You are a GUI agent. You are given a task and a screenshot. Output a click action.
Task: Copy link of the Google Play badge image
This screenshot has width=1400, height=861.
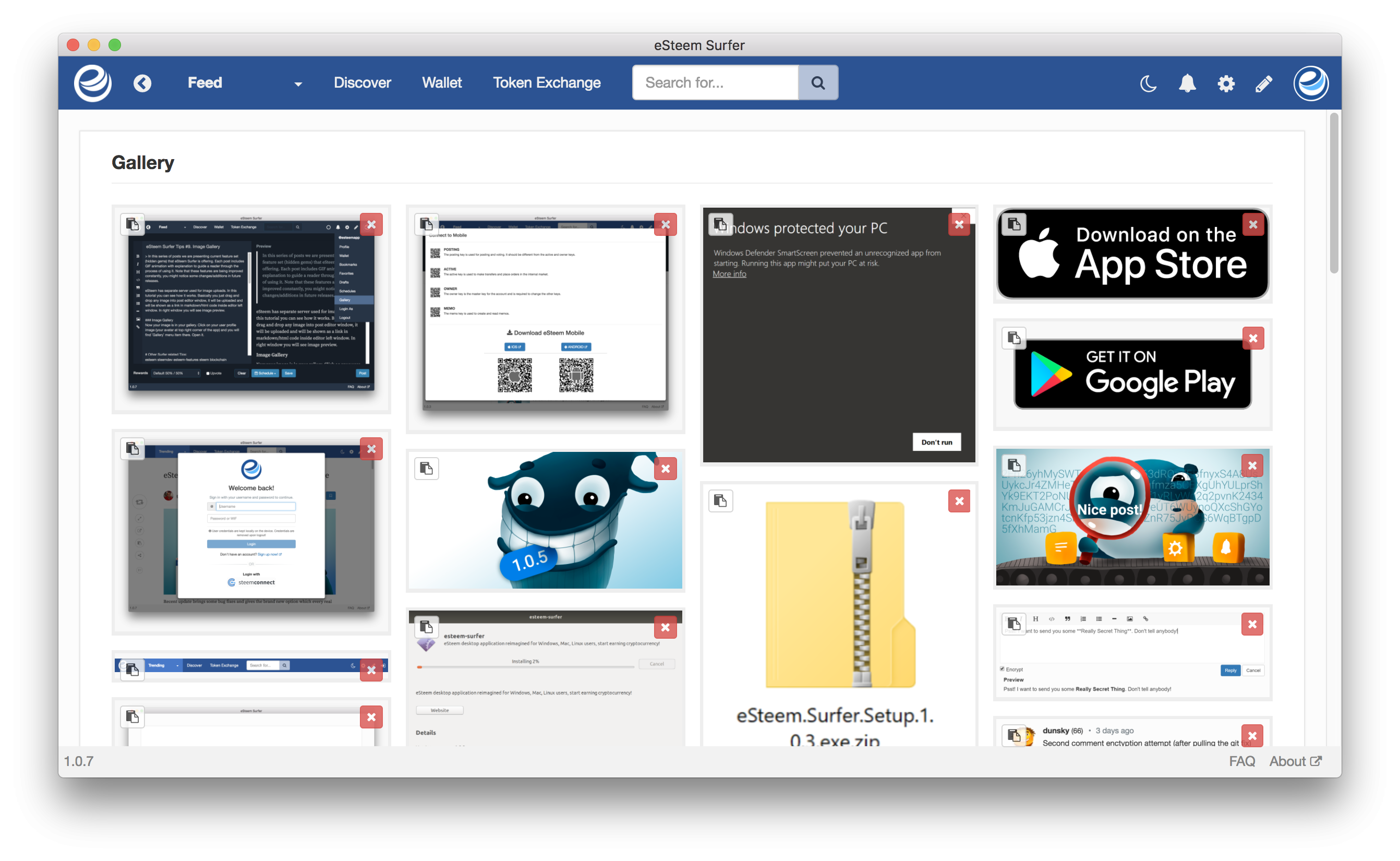pyautogui.click(x=1014, y=338)
